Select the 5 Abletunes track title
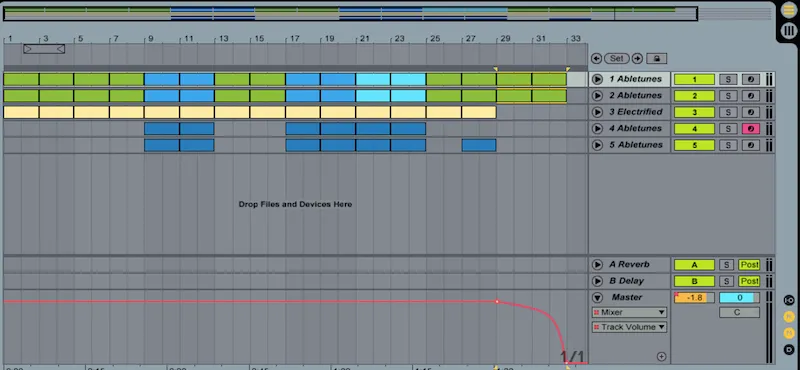The width and height of the screenshot is (800, 370). coord(635,145)
